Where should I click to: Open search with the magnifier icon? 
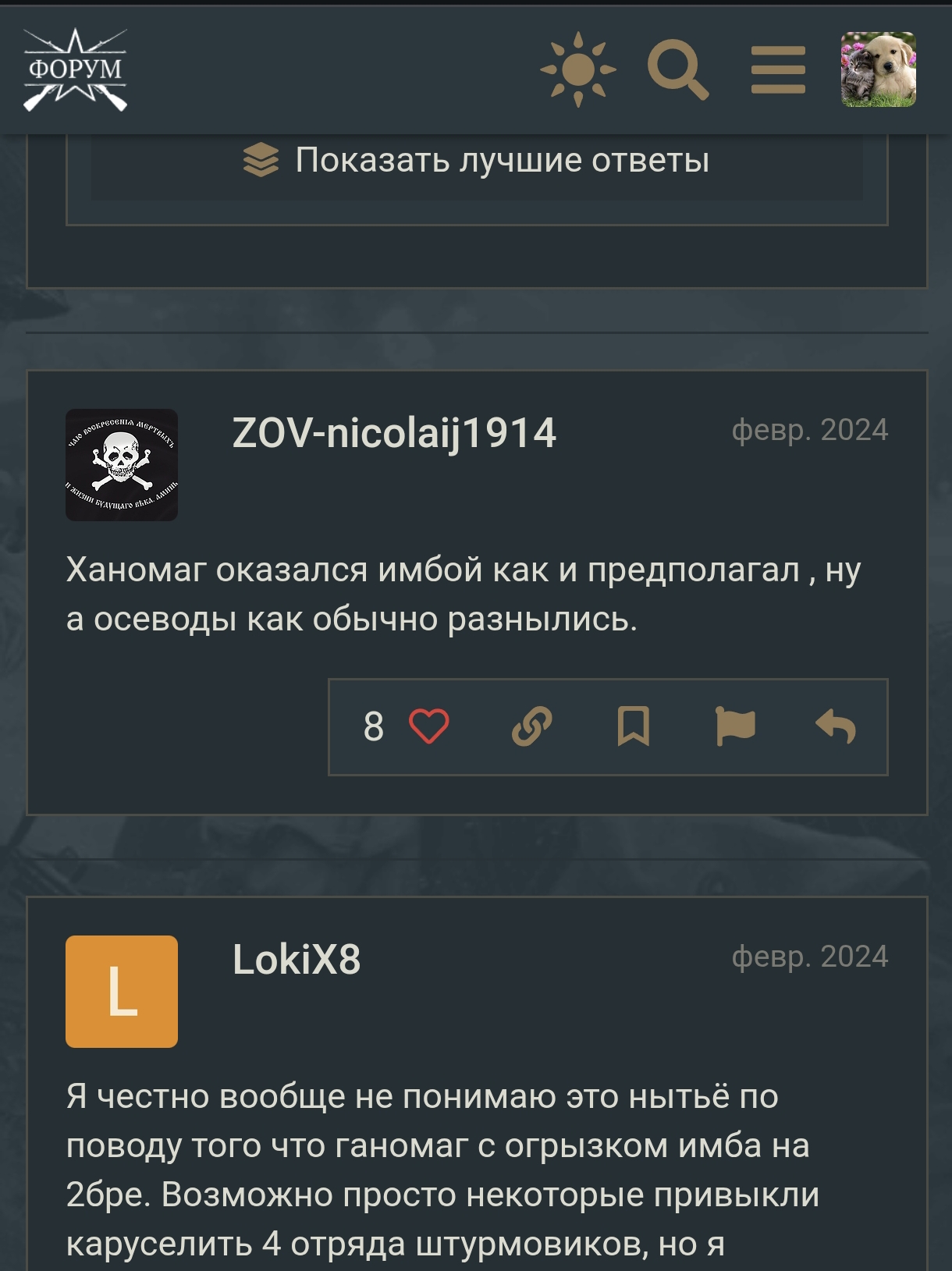678,69
